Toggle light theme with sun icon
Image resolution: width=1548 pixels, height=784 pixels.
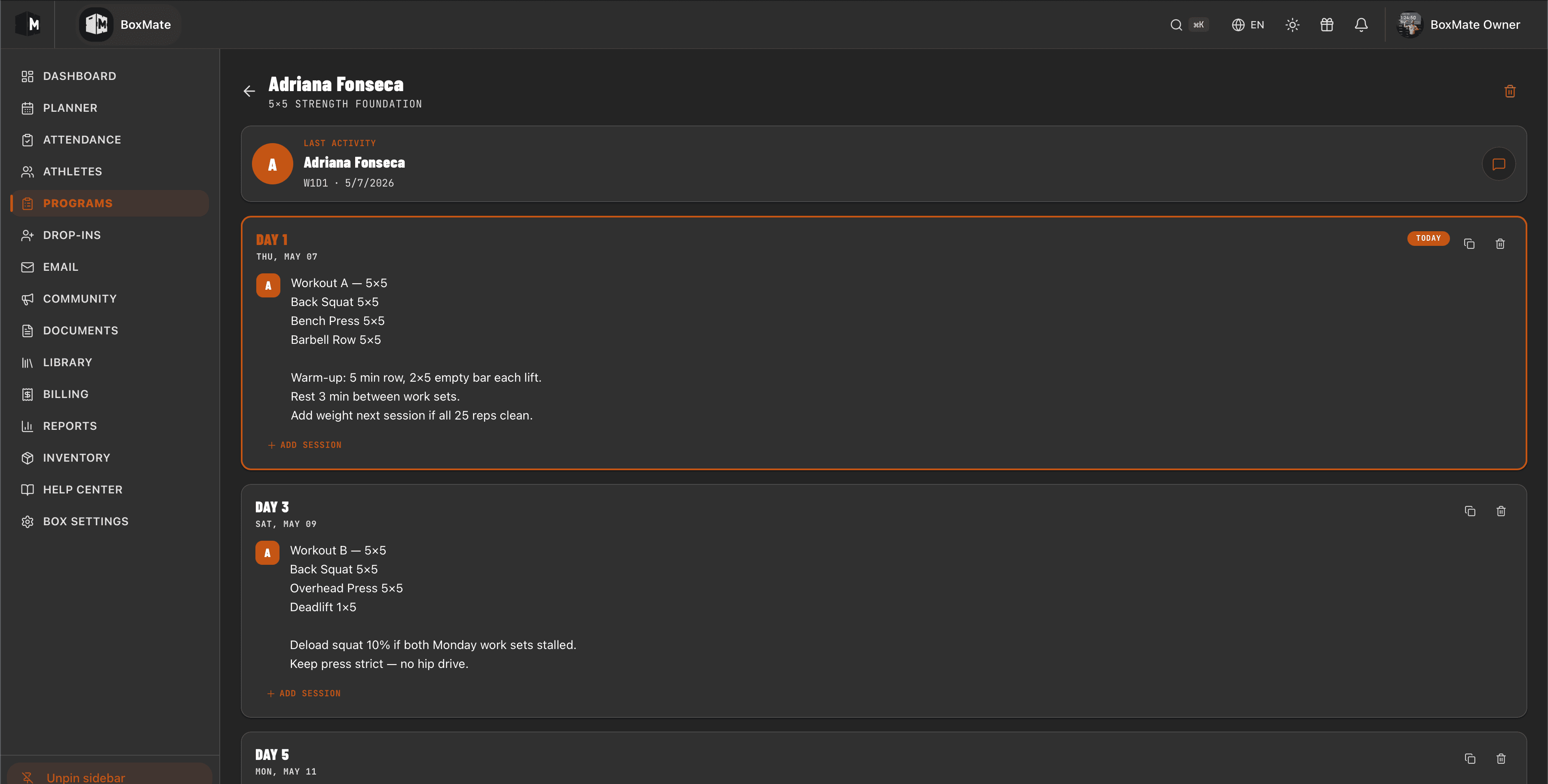tap(1292, 24)
